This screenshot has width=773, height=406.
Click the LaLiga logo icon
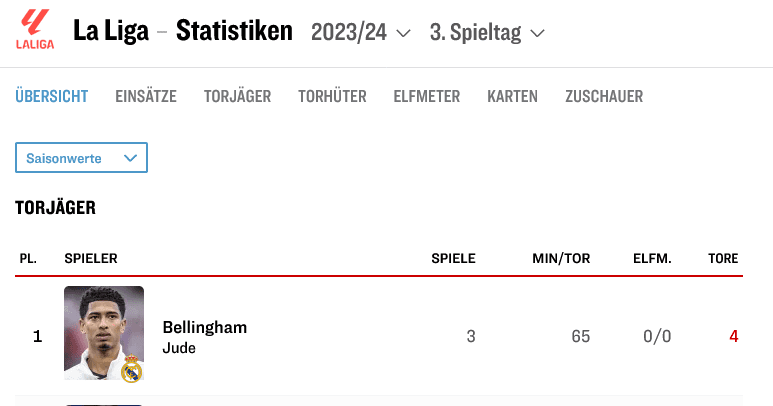coord(35,30)
